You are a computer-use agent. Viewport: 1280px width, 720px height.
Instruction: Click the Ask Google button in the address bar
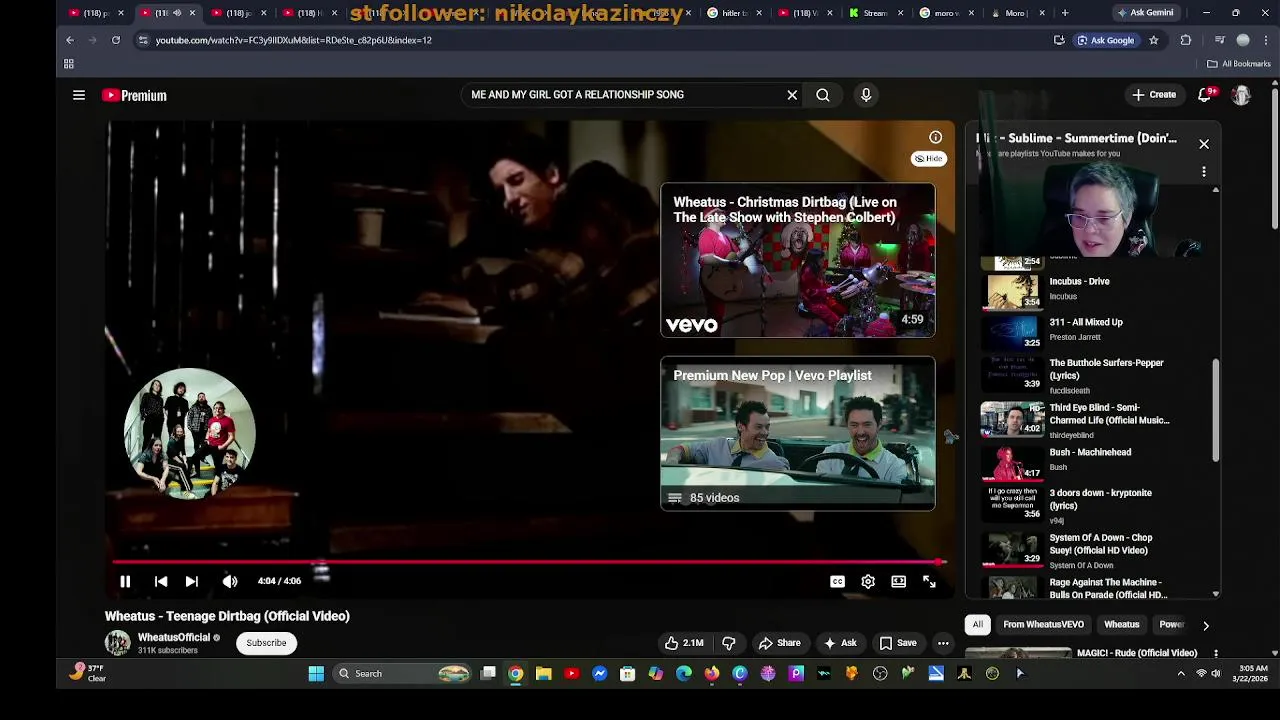(x=1105, y=40)
